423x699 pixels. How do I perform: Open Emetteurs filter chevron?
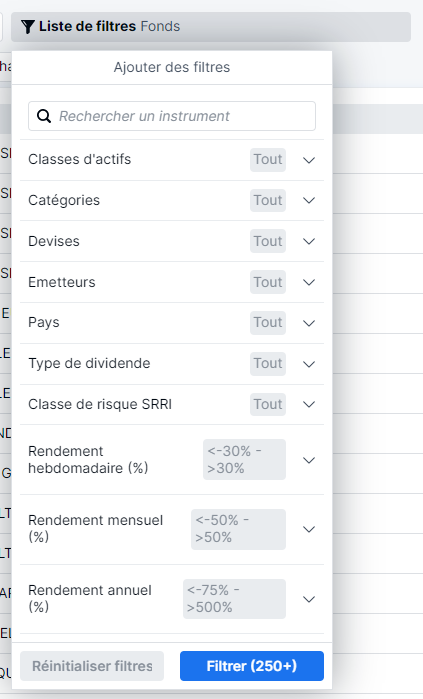click(x=309, y=282)
